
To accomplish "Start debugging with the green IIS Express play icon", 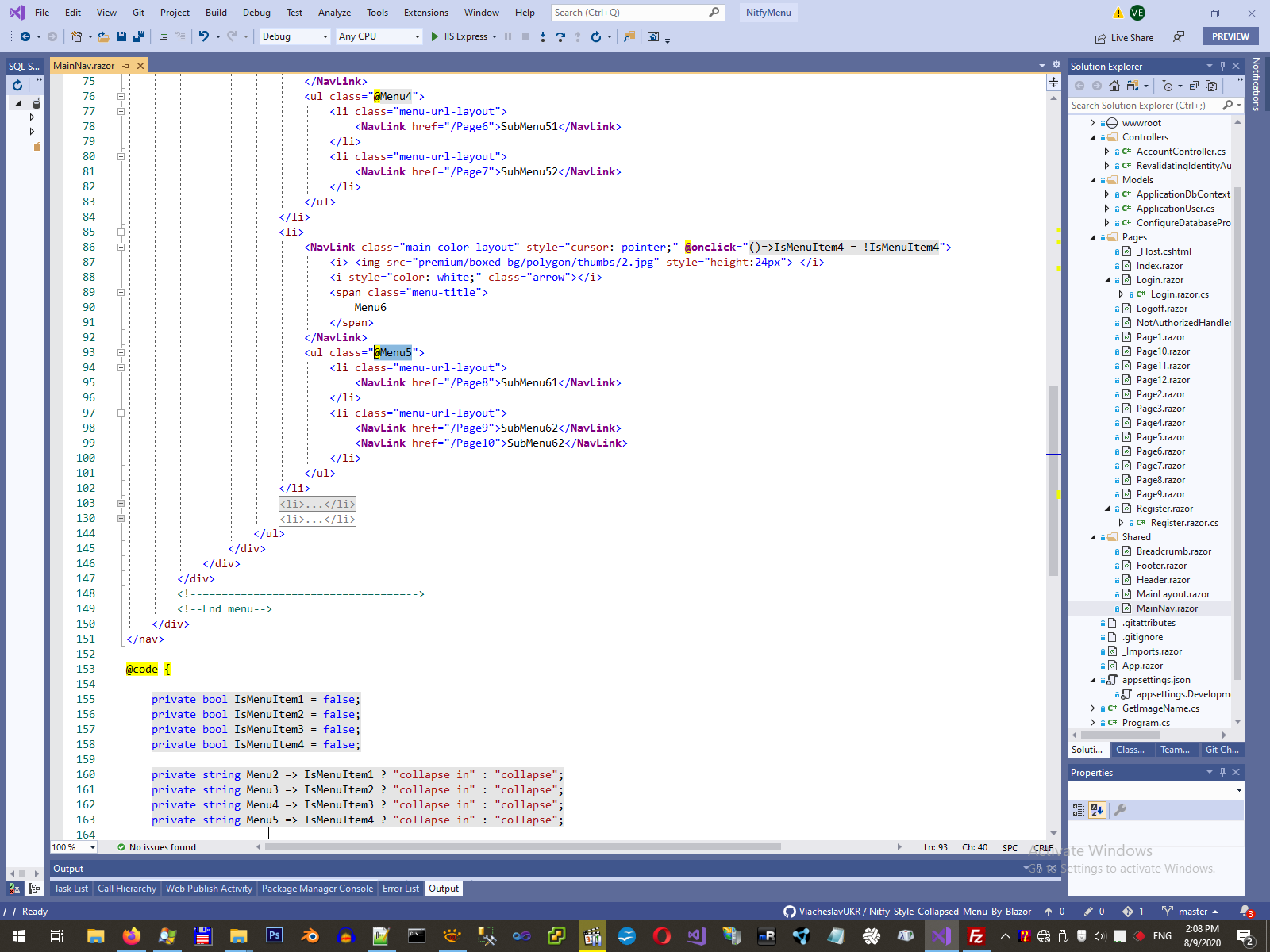I will click(x=434, y=36).
